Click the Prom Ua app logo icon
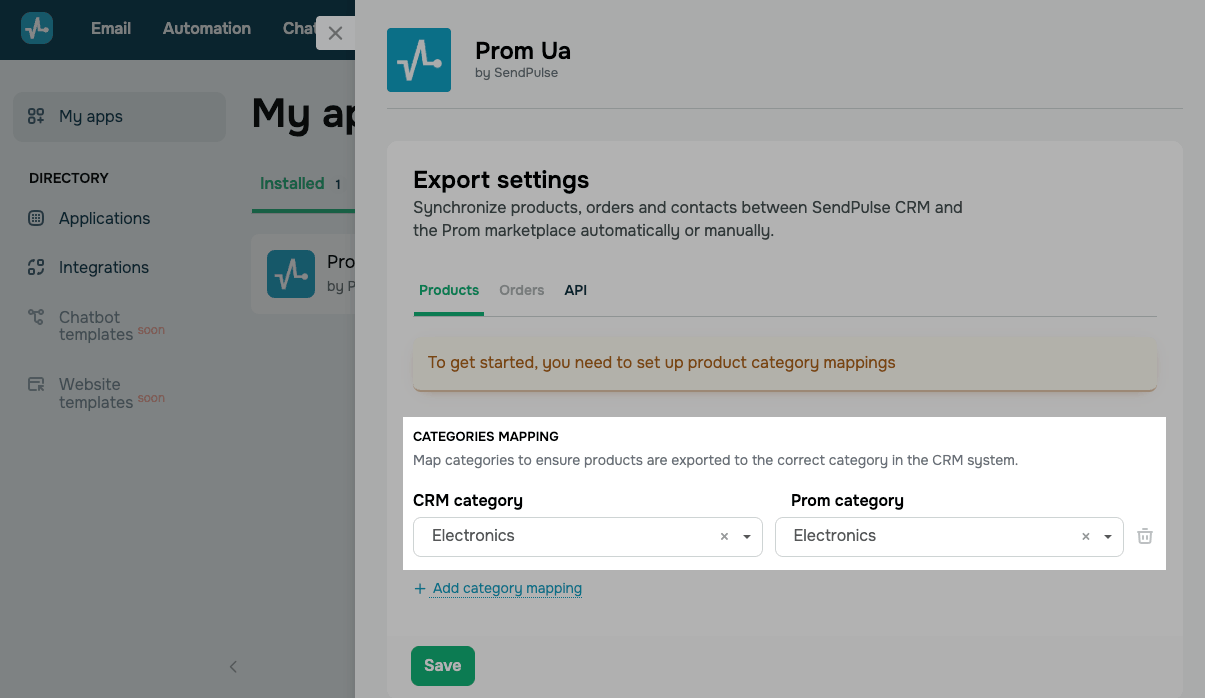 (419, 60)
